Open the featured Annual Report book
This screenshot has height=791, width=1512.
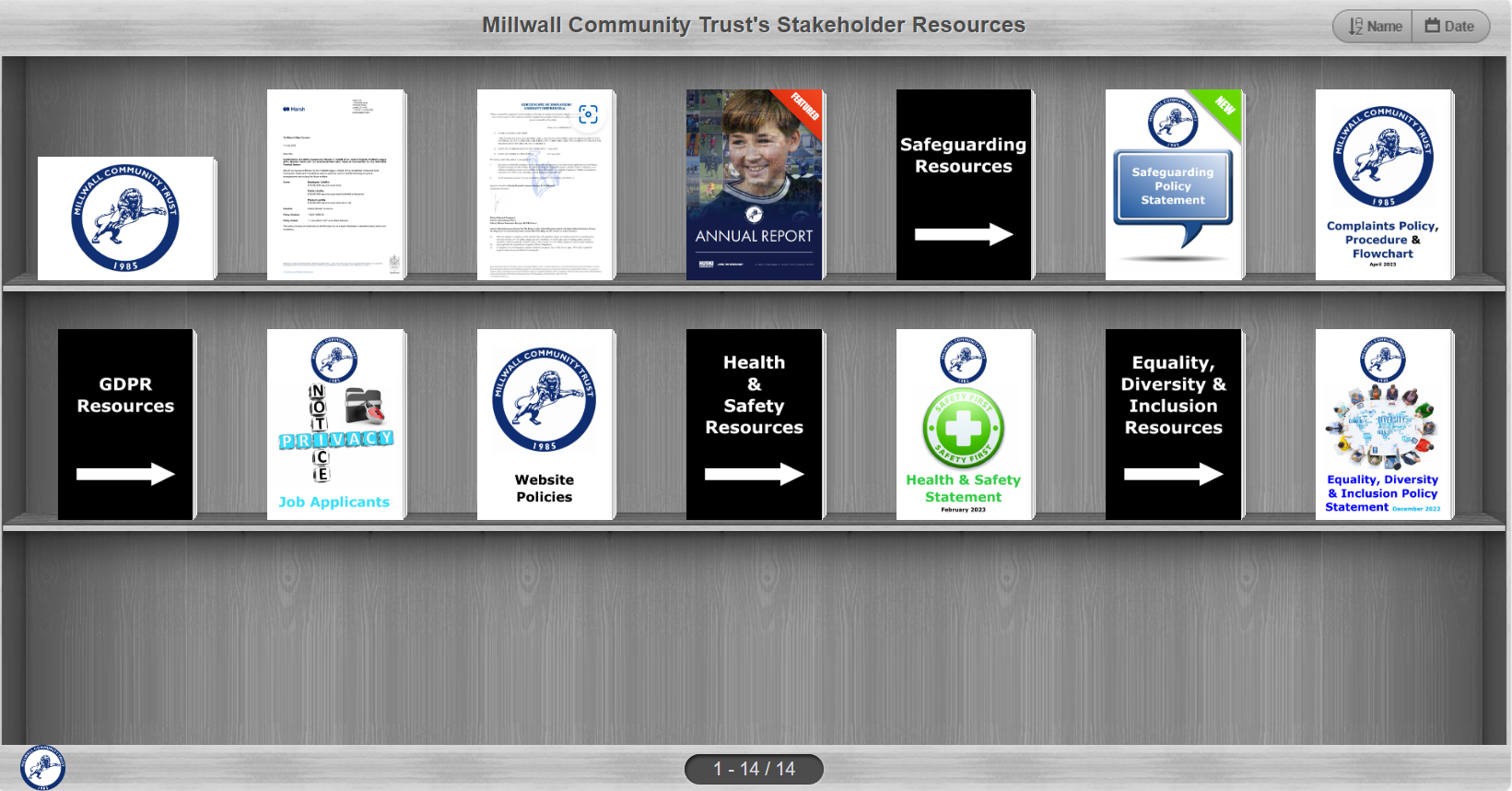[754, 184]
